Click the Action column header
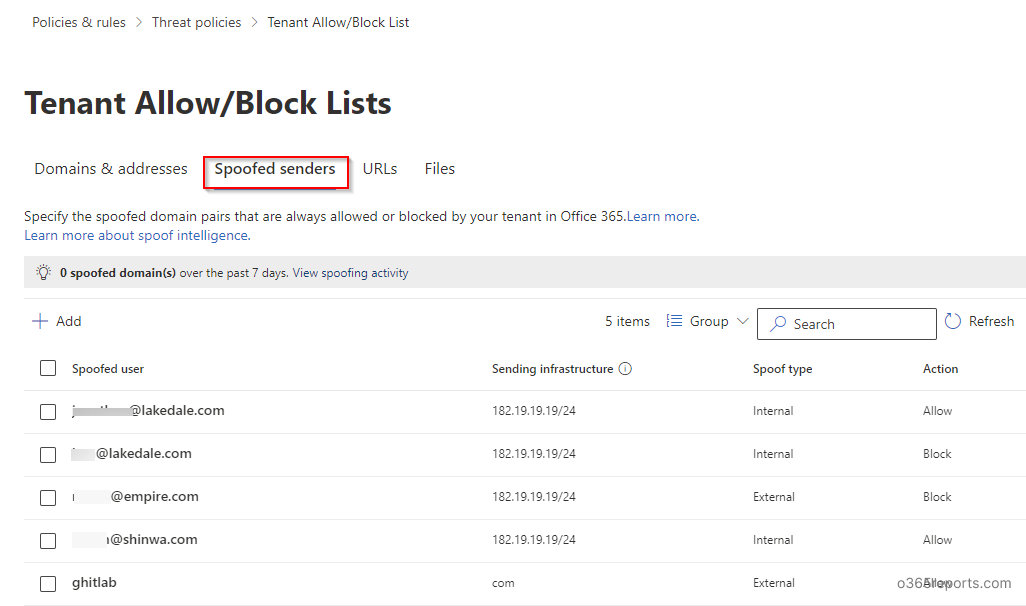Viewport: 1026px width, 606px height. tap(940, 369)
